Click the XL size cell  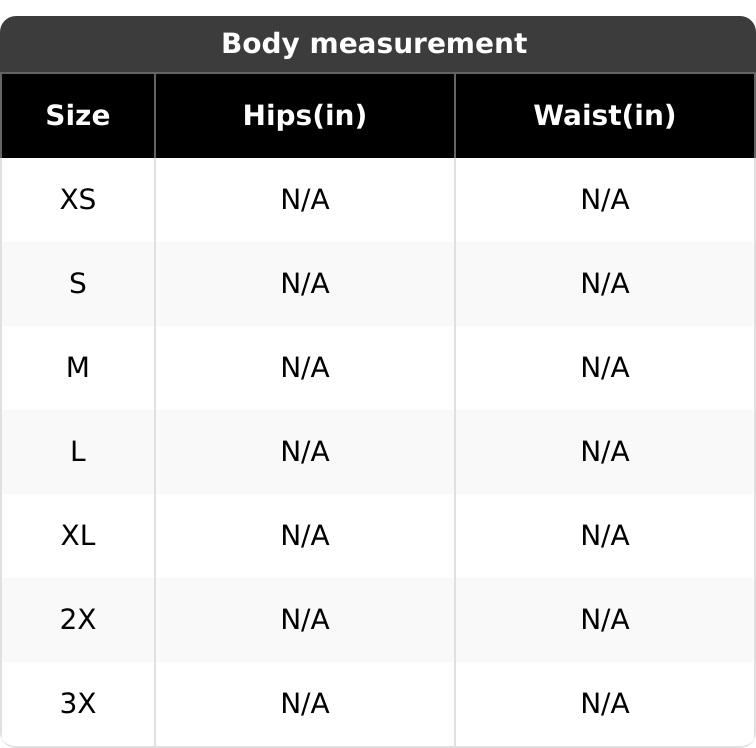(x=78, y=536)
